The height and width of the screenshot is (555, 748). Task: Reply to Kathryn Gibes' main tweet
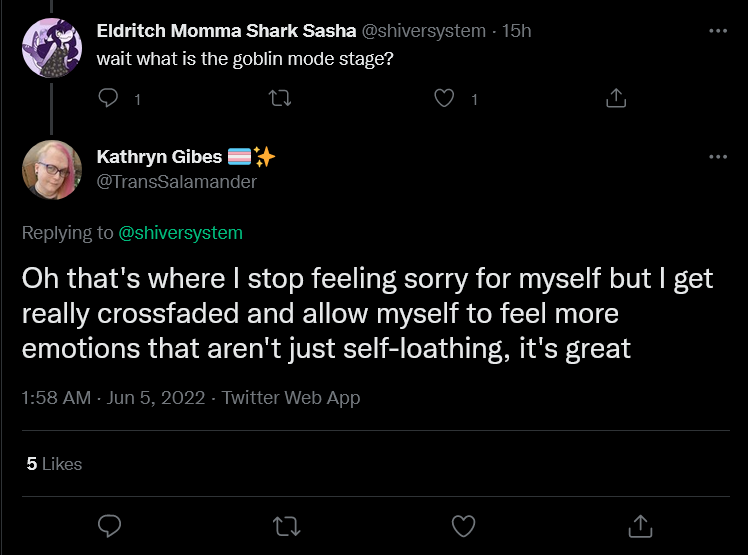[x=109, y=526]
